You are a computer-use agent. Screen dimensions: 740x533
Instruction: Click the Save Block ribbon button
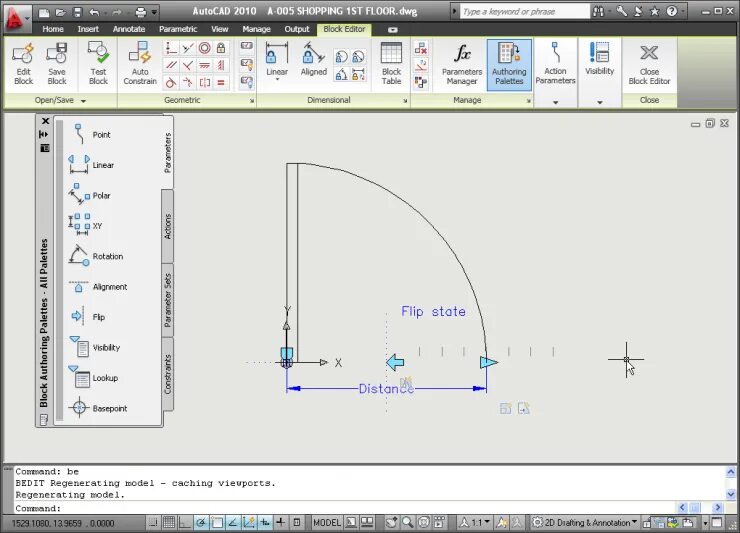click(57, 64)
